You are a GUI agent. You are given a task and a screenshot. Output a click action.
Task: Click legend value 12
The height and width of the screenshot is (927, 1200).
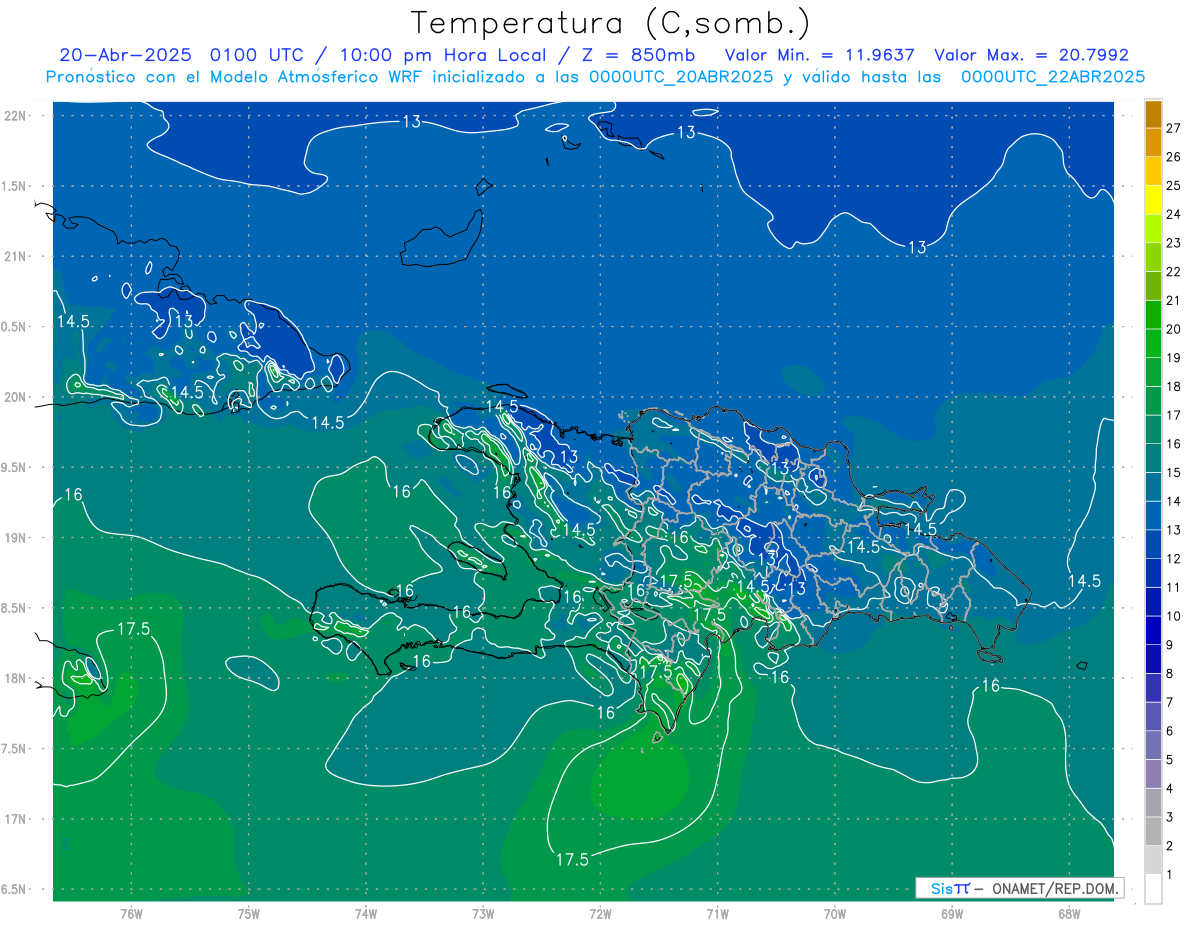[1173, 559]
